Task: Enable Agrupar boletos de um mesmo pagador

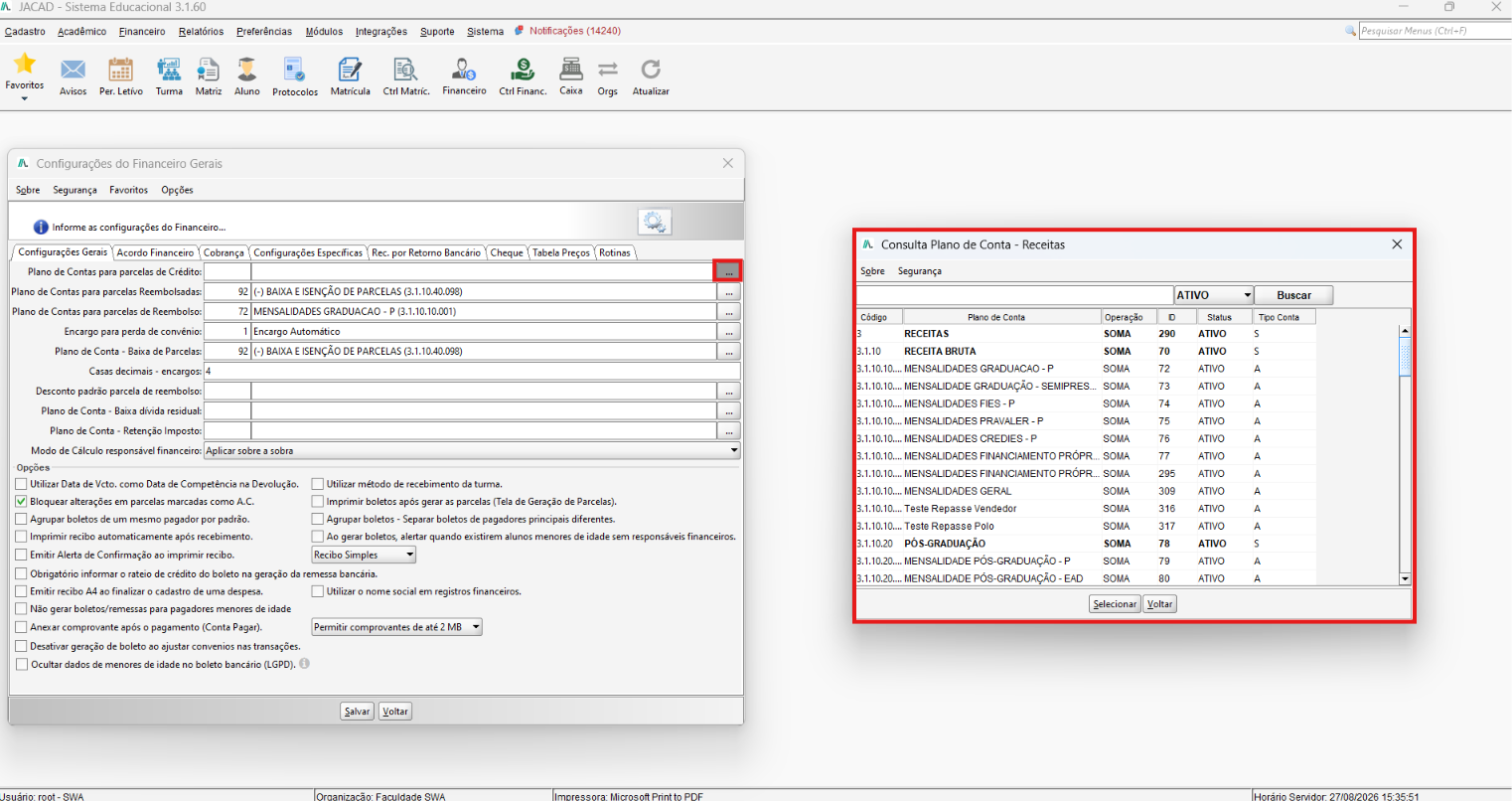Action: click(x=22, y=519)
